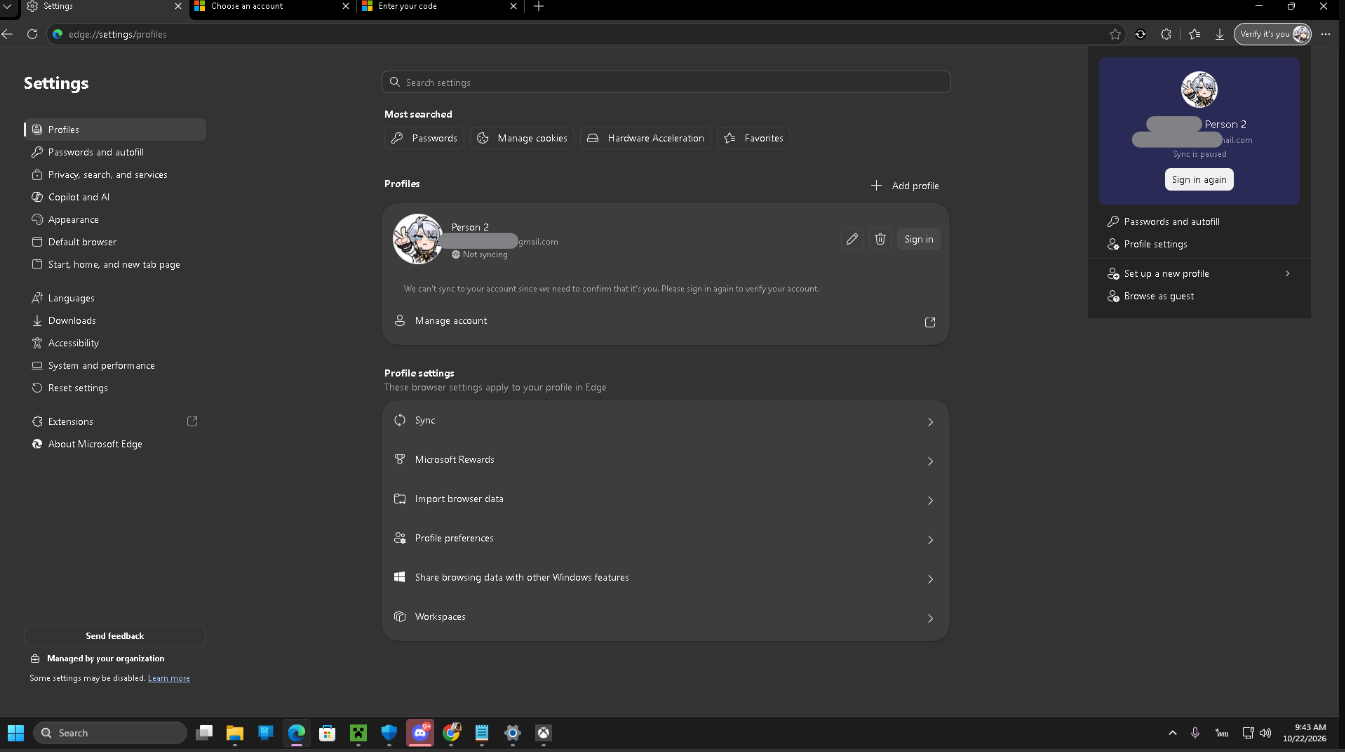
Task: Switch to the Enter your code tab
Action: (439, 6)
